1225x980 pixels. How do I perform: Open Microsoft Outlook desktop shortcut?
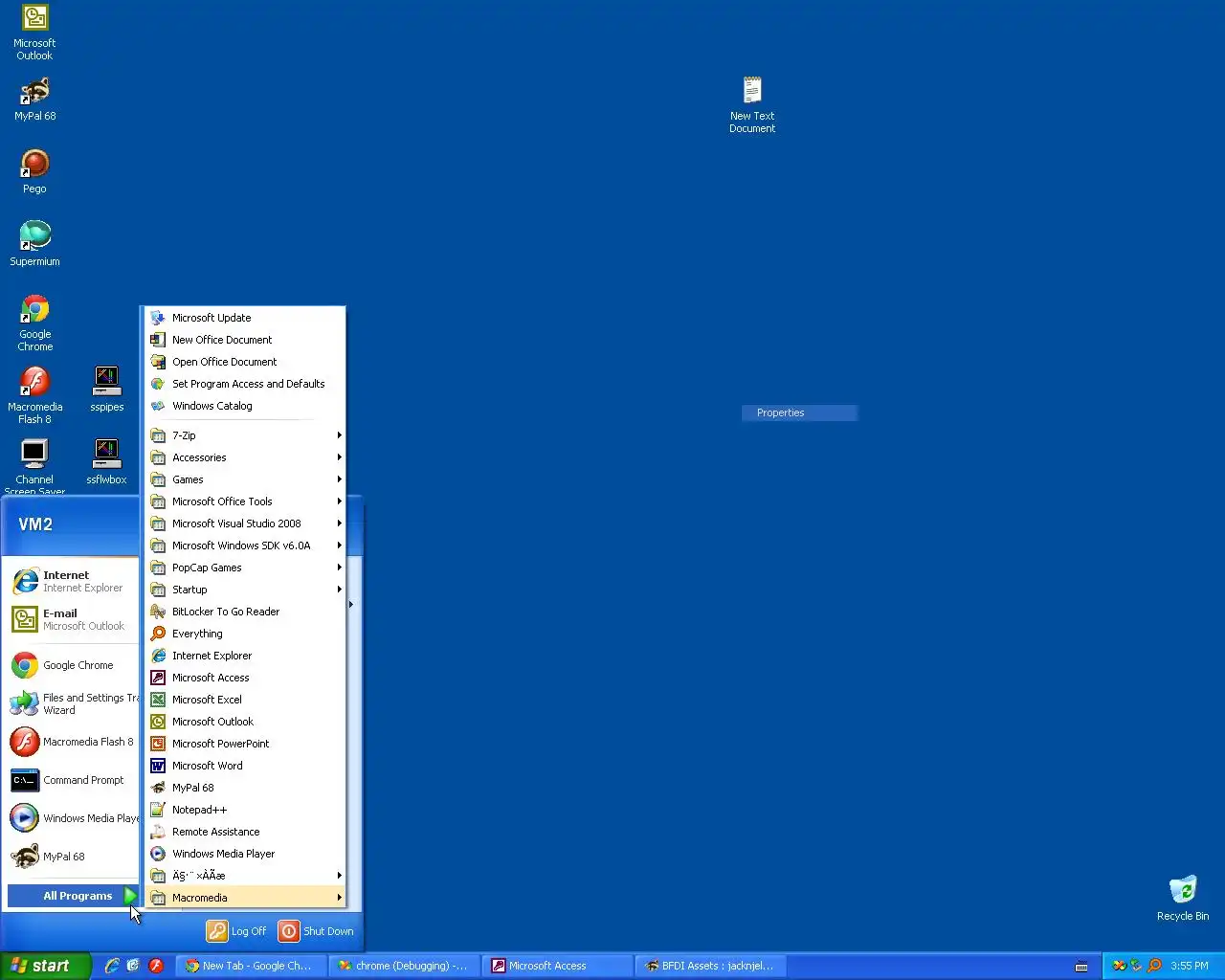click(x=34, y=33)
